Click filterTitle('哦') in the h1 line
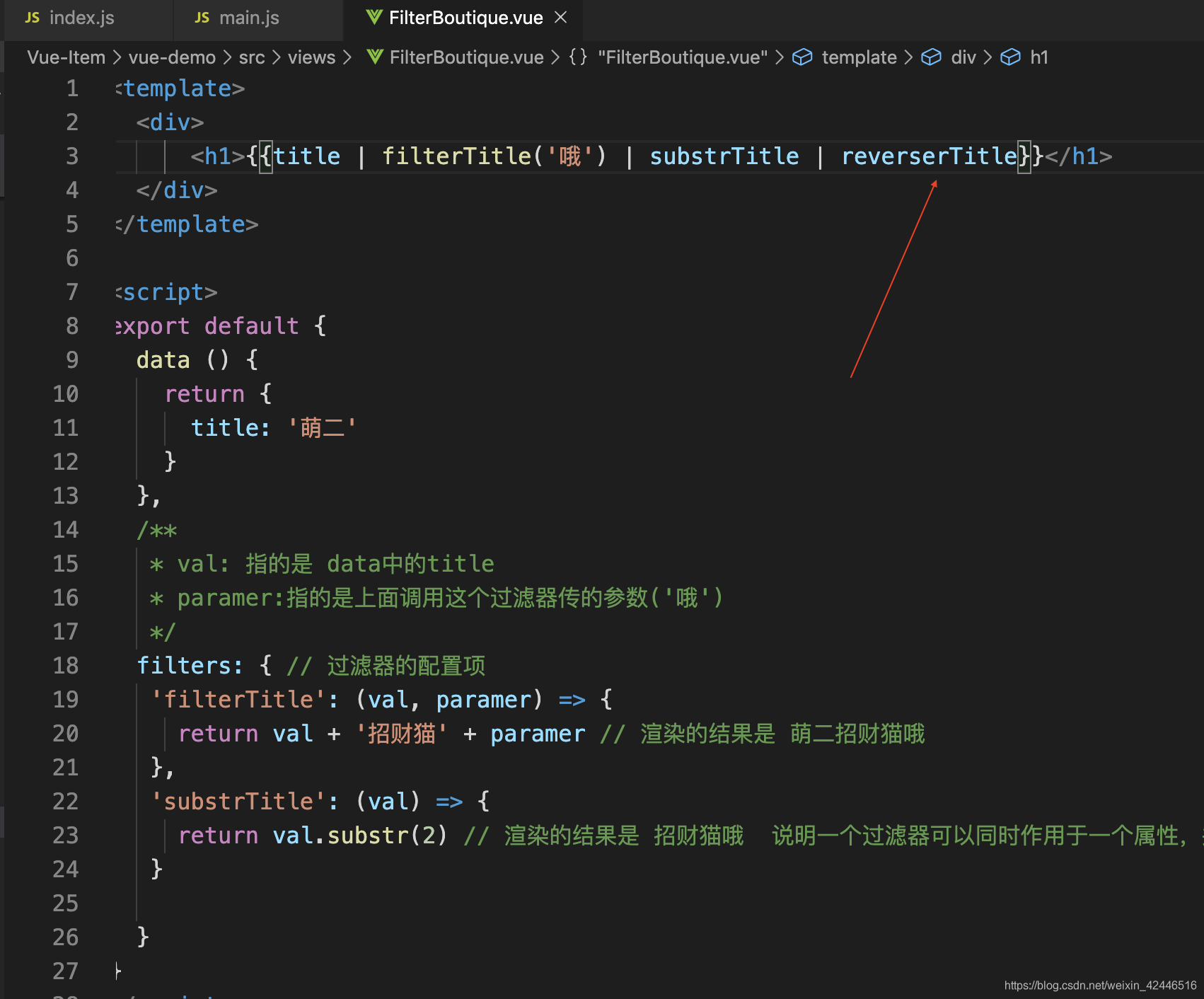This screenshot has height=999, width=1204. [494, 156]
